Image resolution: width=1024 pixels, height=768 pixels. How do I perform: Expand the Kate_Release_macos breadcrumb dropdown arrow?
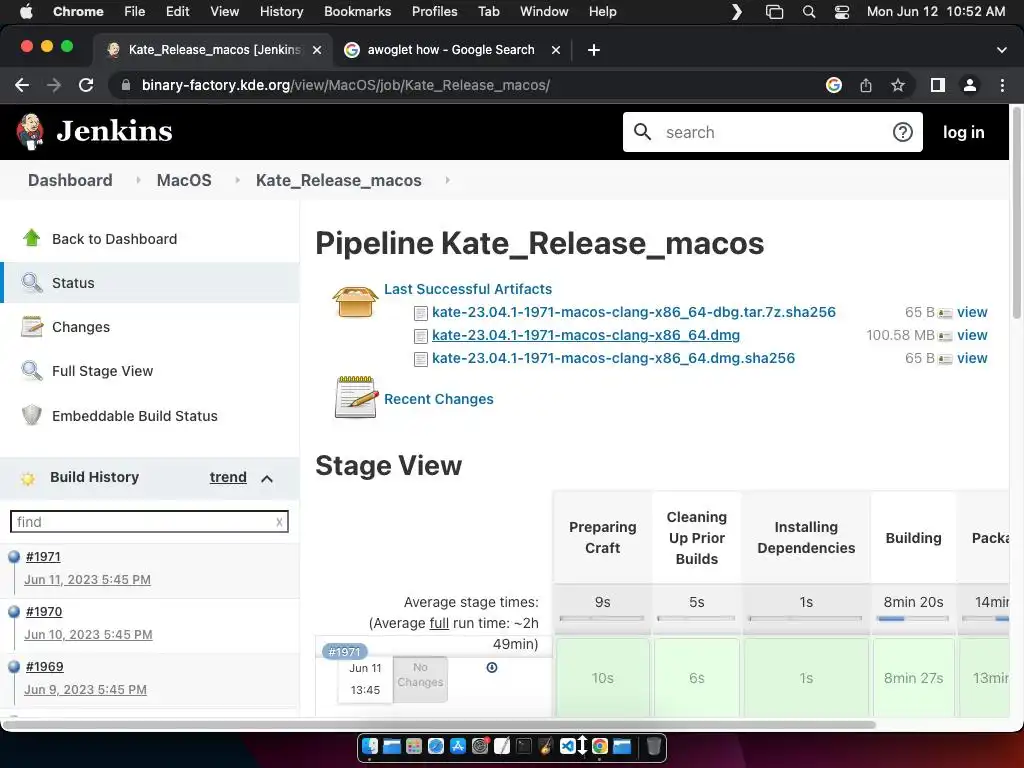click(447, 180)
